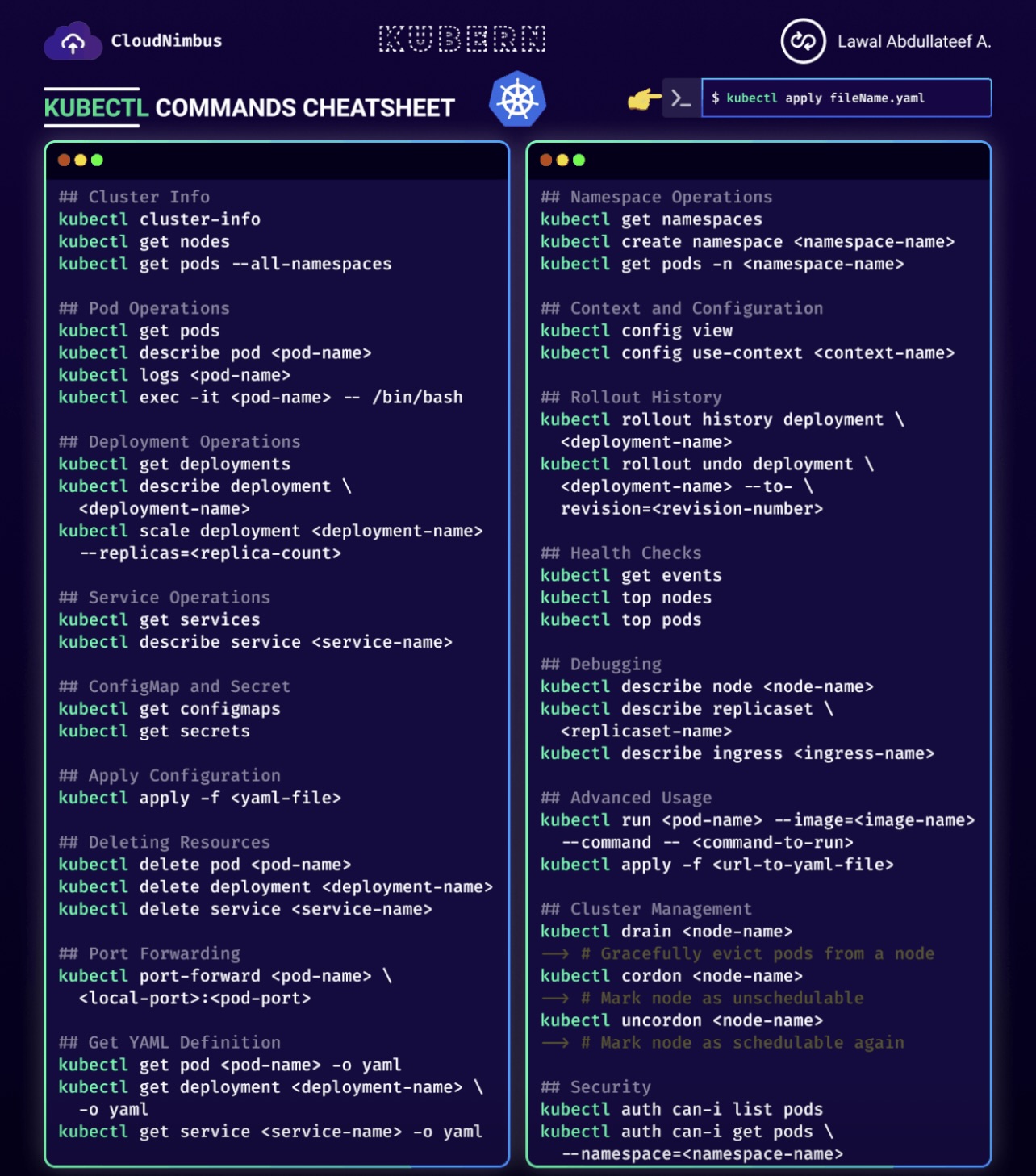Viewport: 1036px width, 1176px height.
Task: Click 'kubectl get secrets' line
Action: (x=154, y=732)
